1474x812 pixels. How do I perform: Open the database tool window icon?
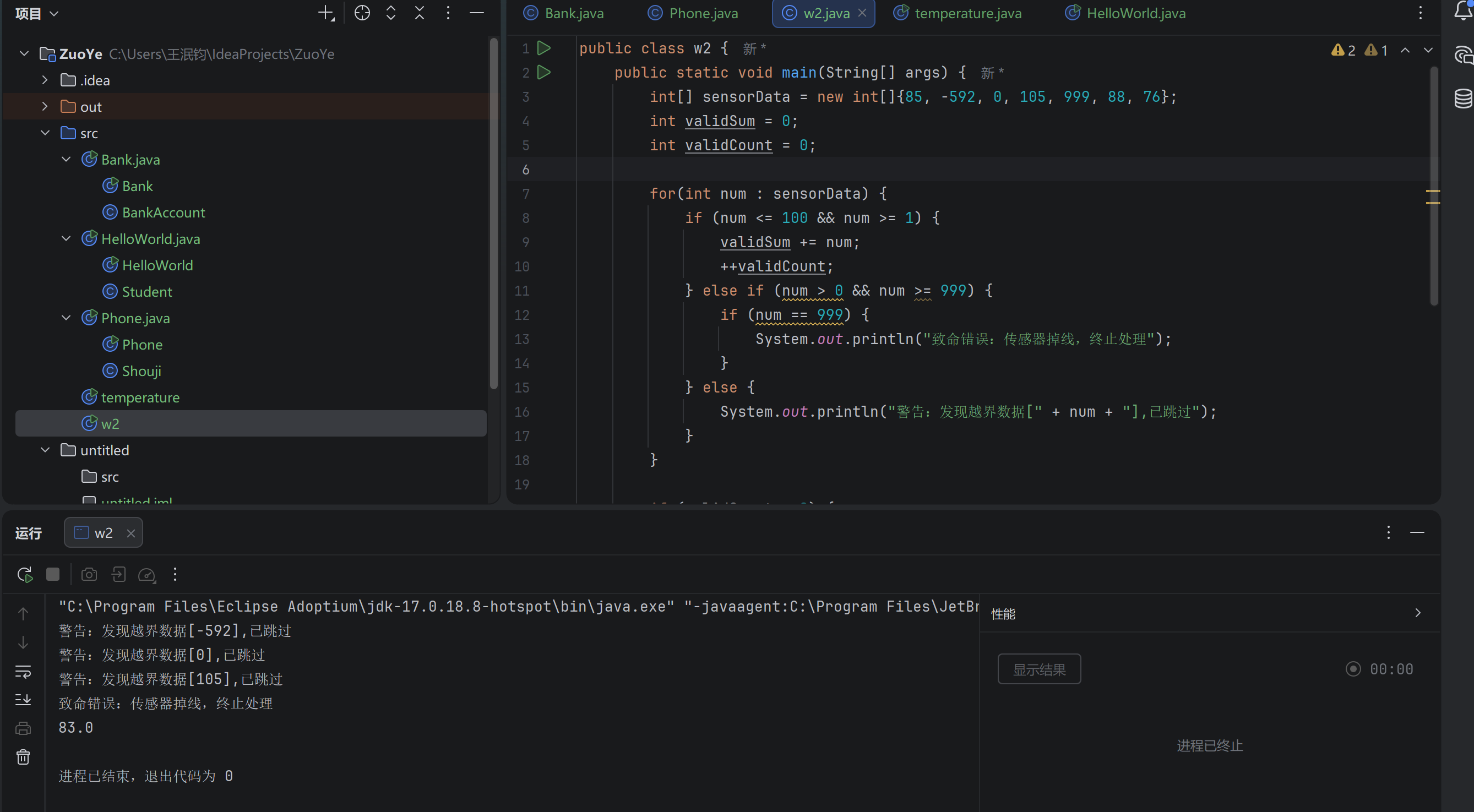(1463, 99)
